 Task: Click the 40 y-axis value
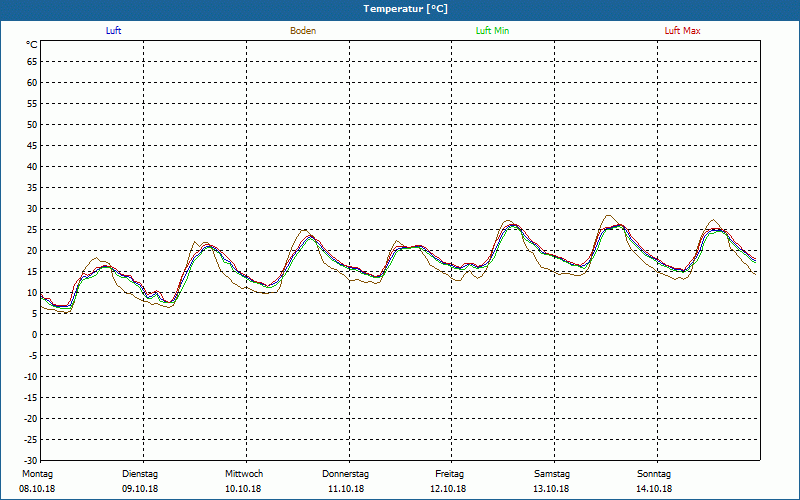tap(32, 167)
